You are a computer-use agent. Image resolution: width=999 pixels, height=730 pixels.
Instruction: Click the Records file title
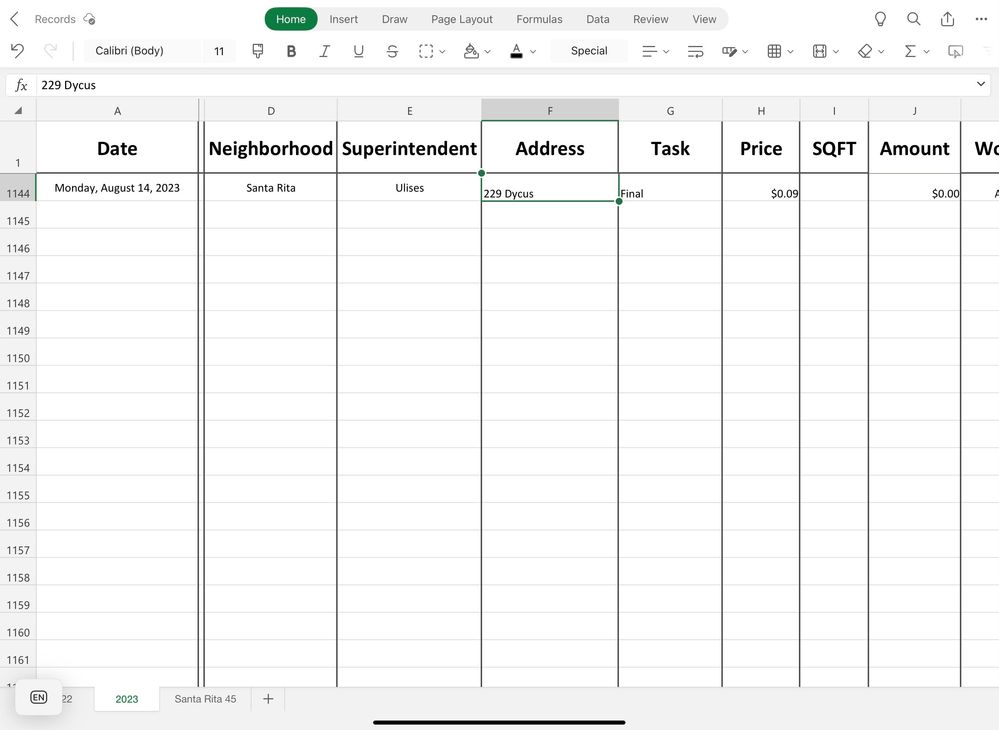(55, 19)
